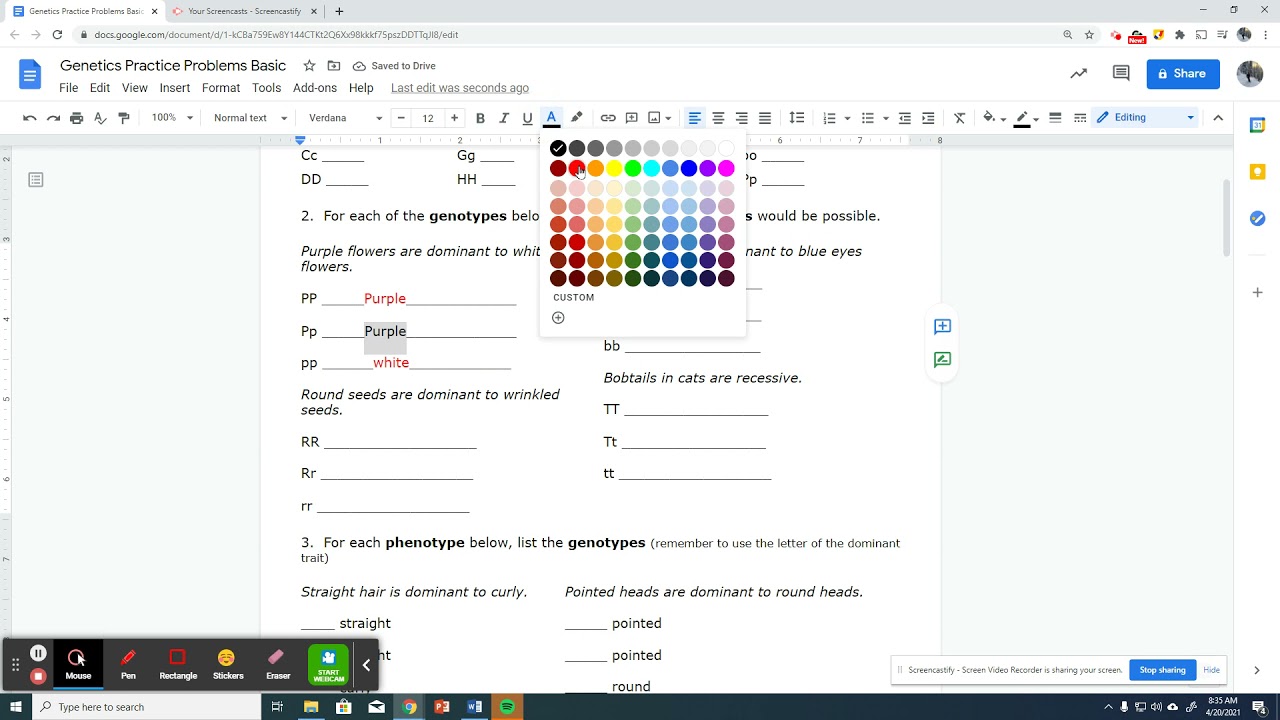
Task: Open the Normal text styles dropdown
Action: [250, 118]
